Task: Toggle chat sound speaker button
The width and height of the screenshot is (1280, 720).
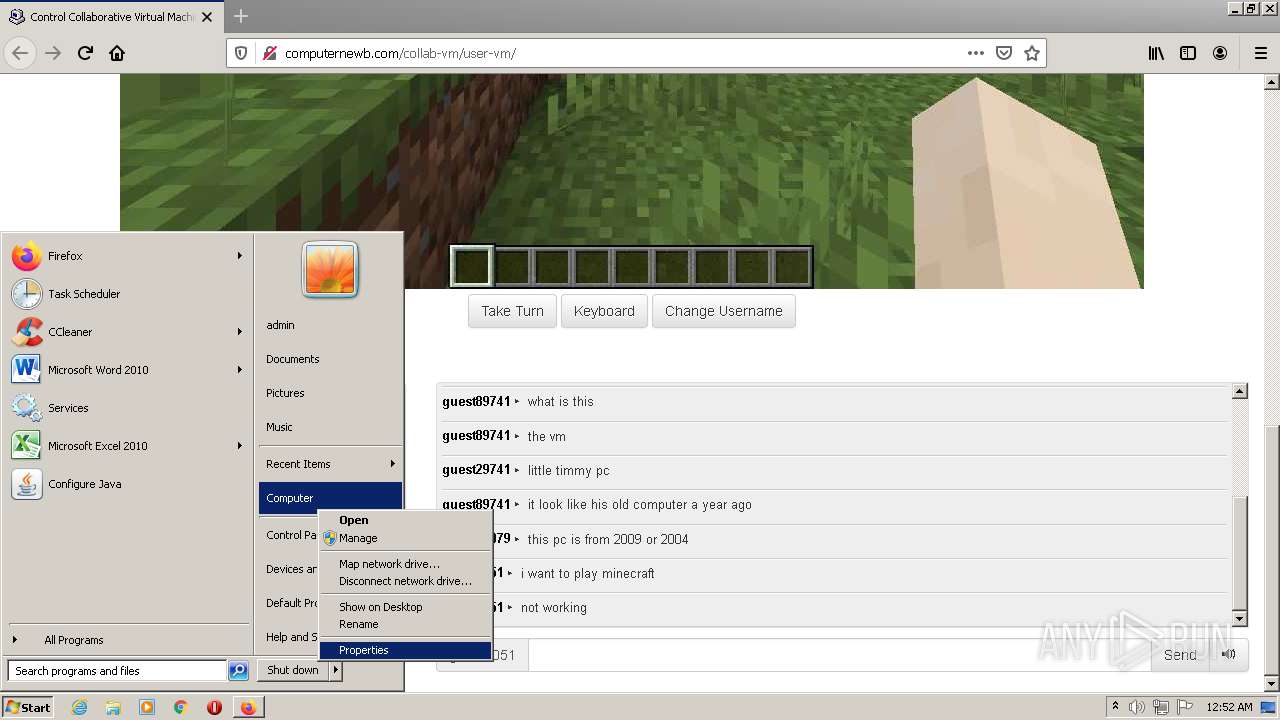Action: (1228, 655)
